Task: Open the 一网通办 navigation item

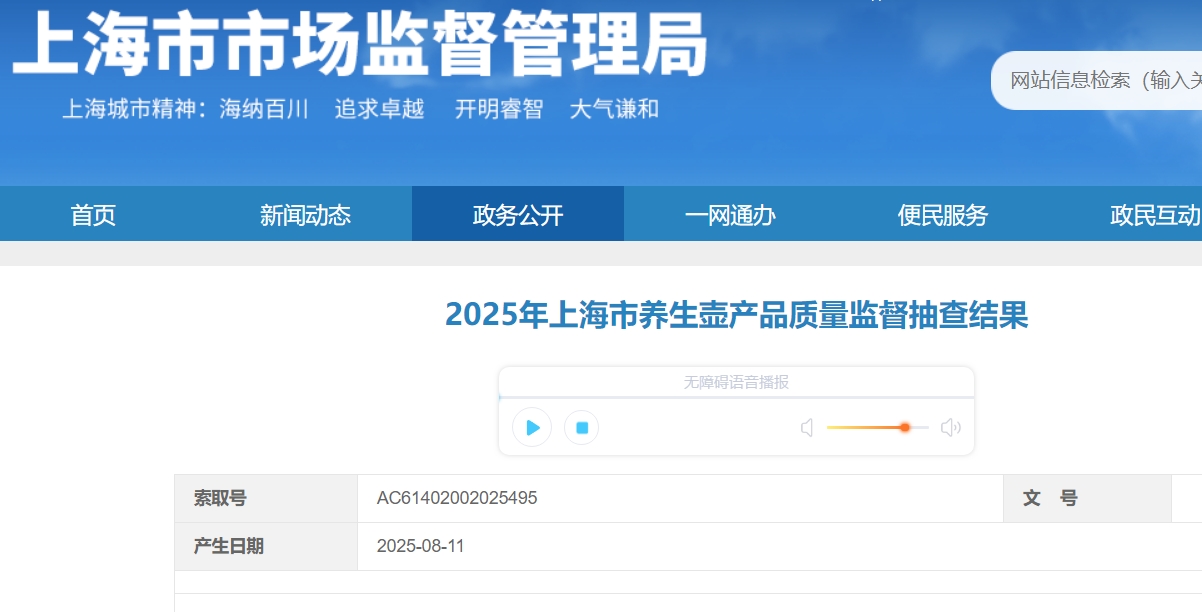Action: click(x=730, y=215)
